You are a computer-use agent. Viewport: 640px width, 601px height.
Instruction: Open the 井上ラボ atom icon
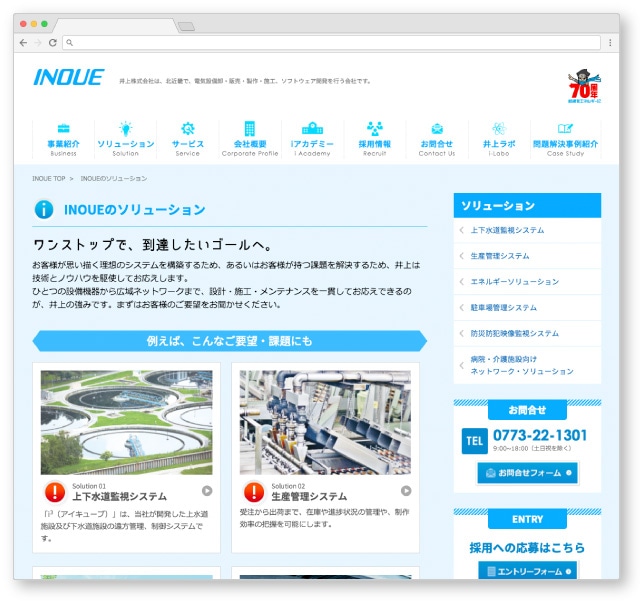pyautogui.click(x=499, y=129)
